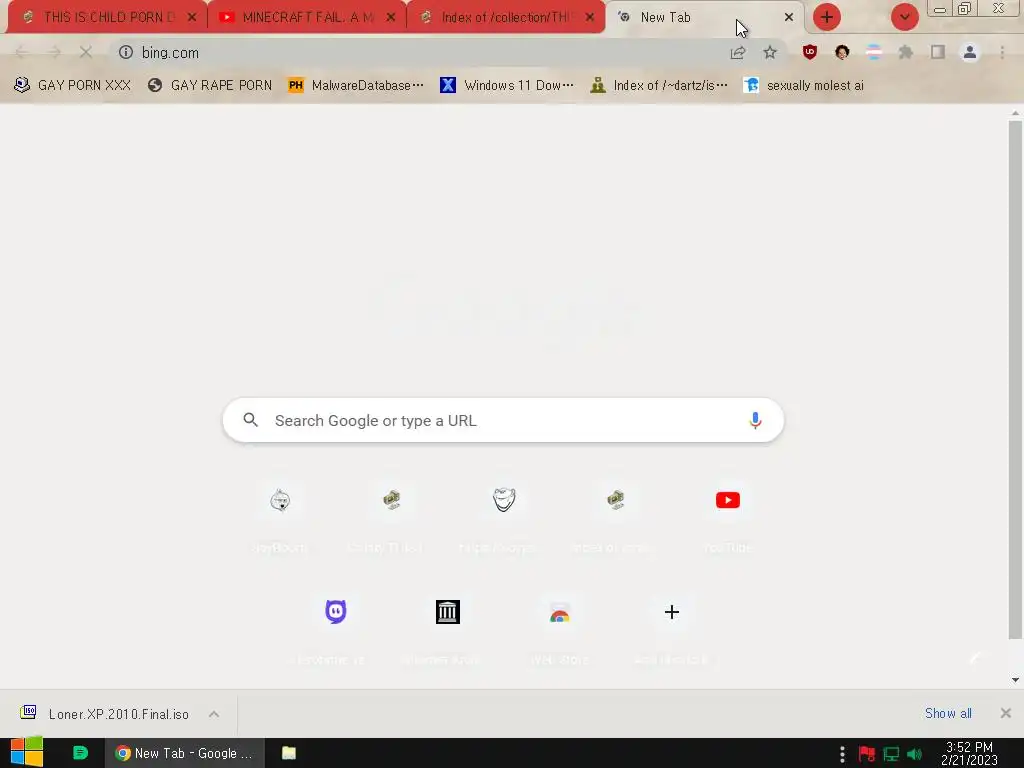Share this page using the share icon
Screen dimensions: 1024x768
pos(738,53)
